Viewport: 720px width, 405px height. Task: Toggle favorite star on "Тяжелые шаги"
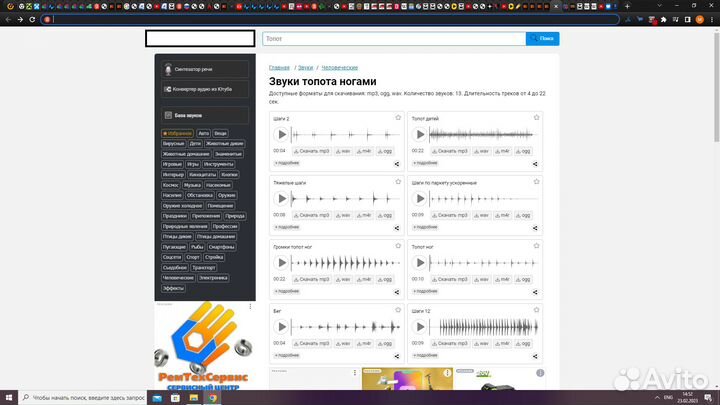click(397, 183)
